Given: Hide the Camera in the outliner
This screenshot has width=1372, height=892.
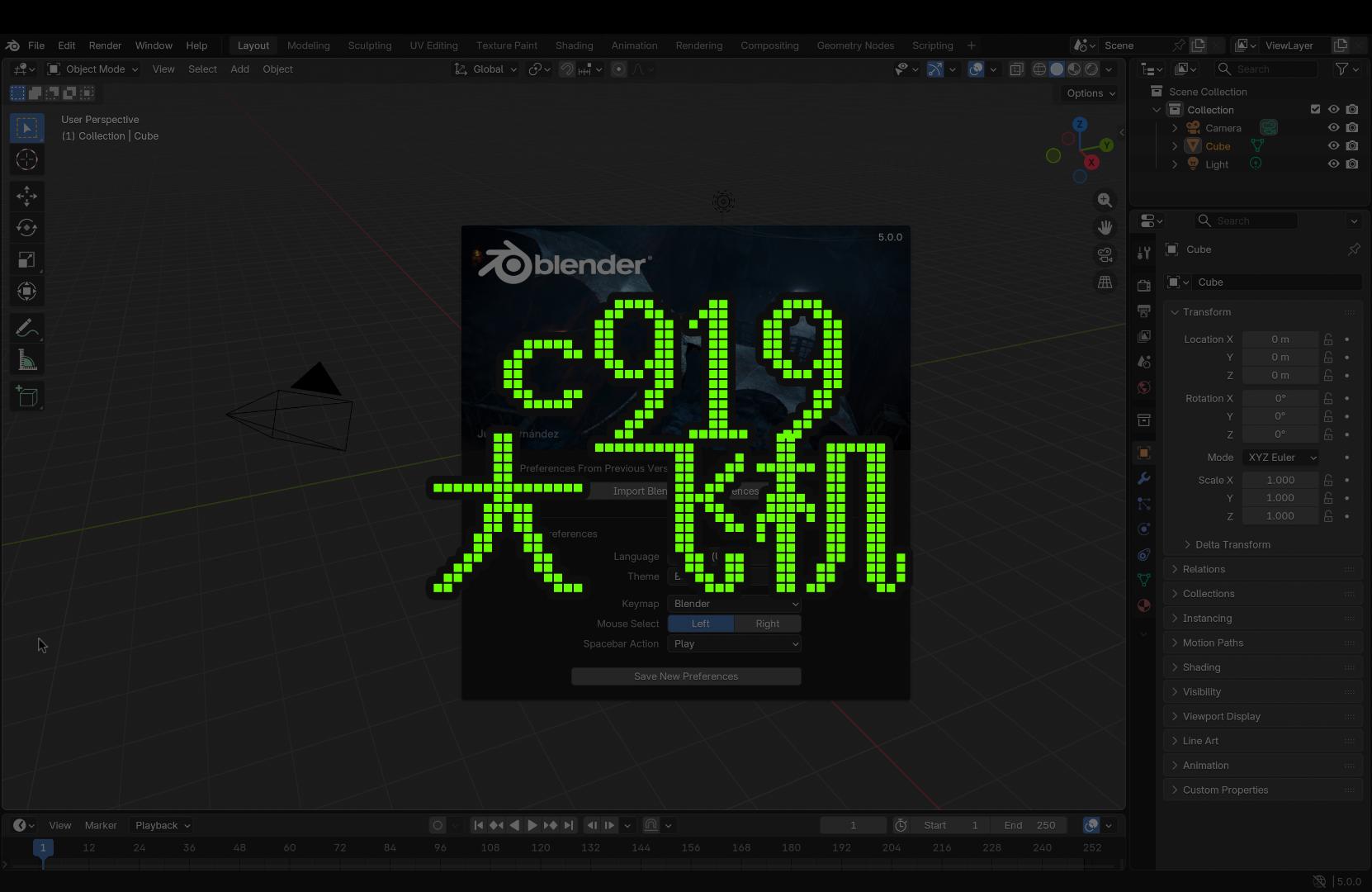Looking at the screenshot, I should coord(1333,128).
